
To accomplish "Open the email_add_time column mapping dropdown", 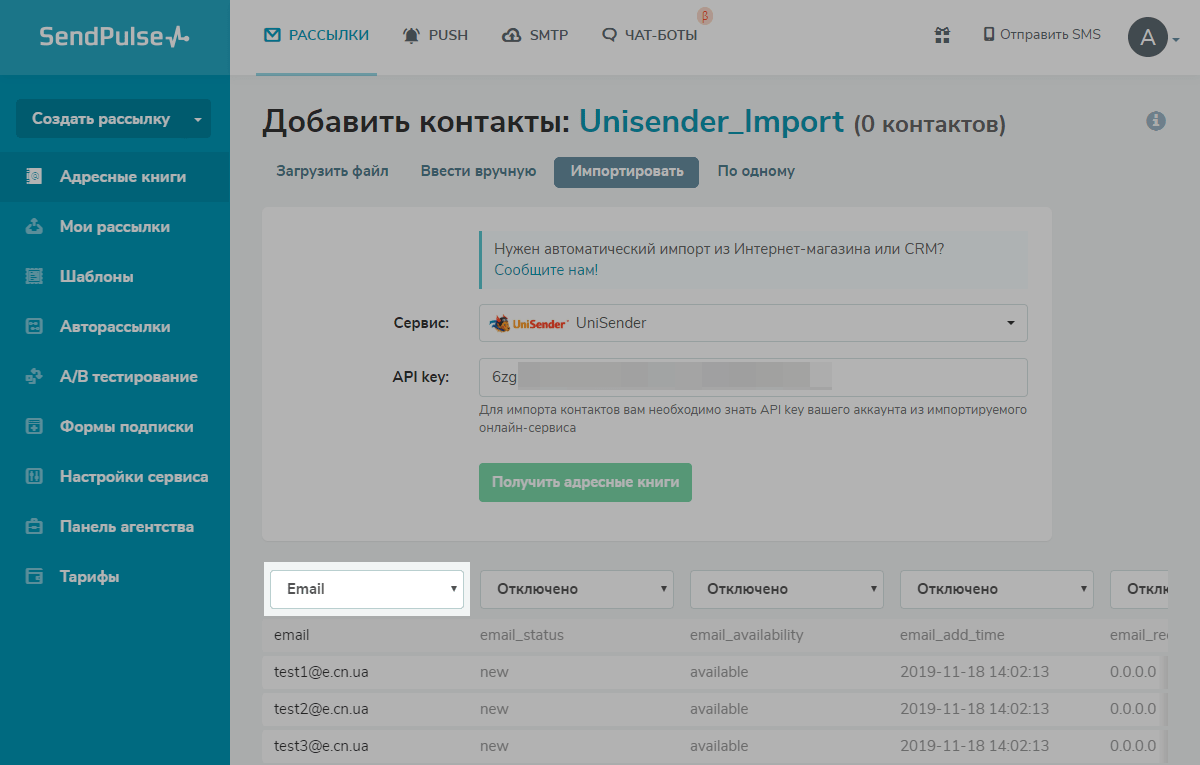I will pos(997,589).
